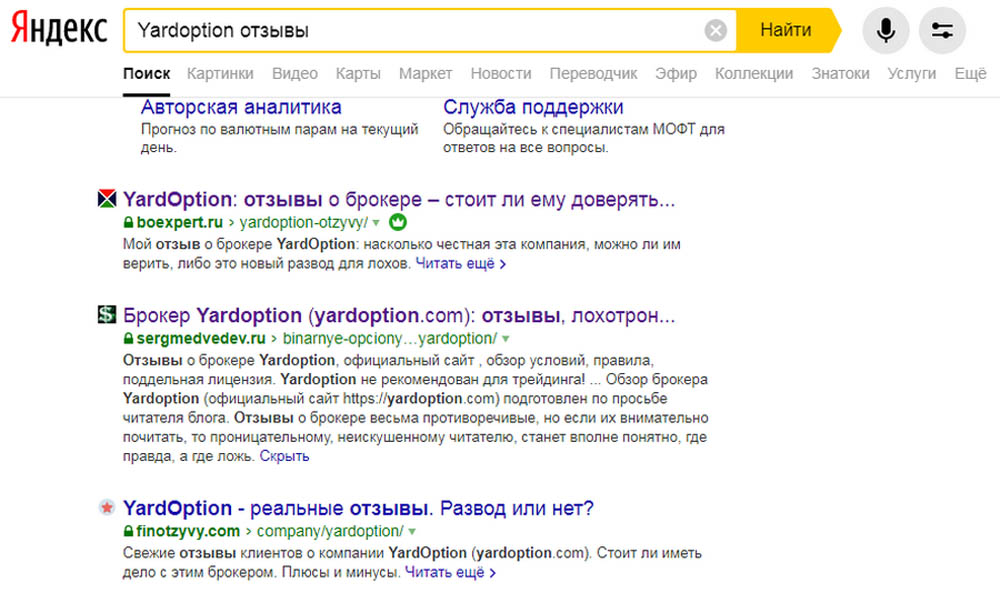Click the binarnye-opciony…yardoption/ path link
This screenshot has width=1000, height=593.
point(390,338)
